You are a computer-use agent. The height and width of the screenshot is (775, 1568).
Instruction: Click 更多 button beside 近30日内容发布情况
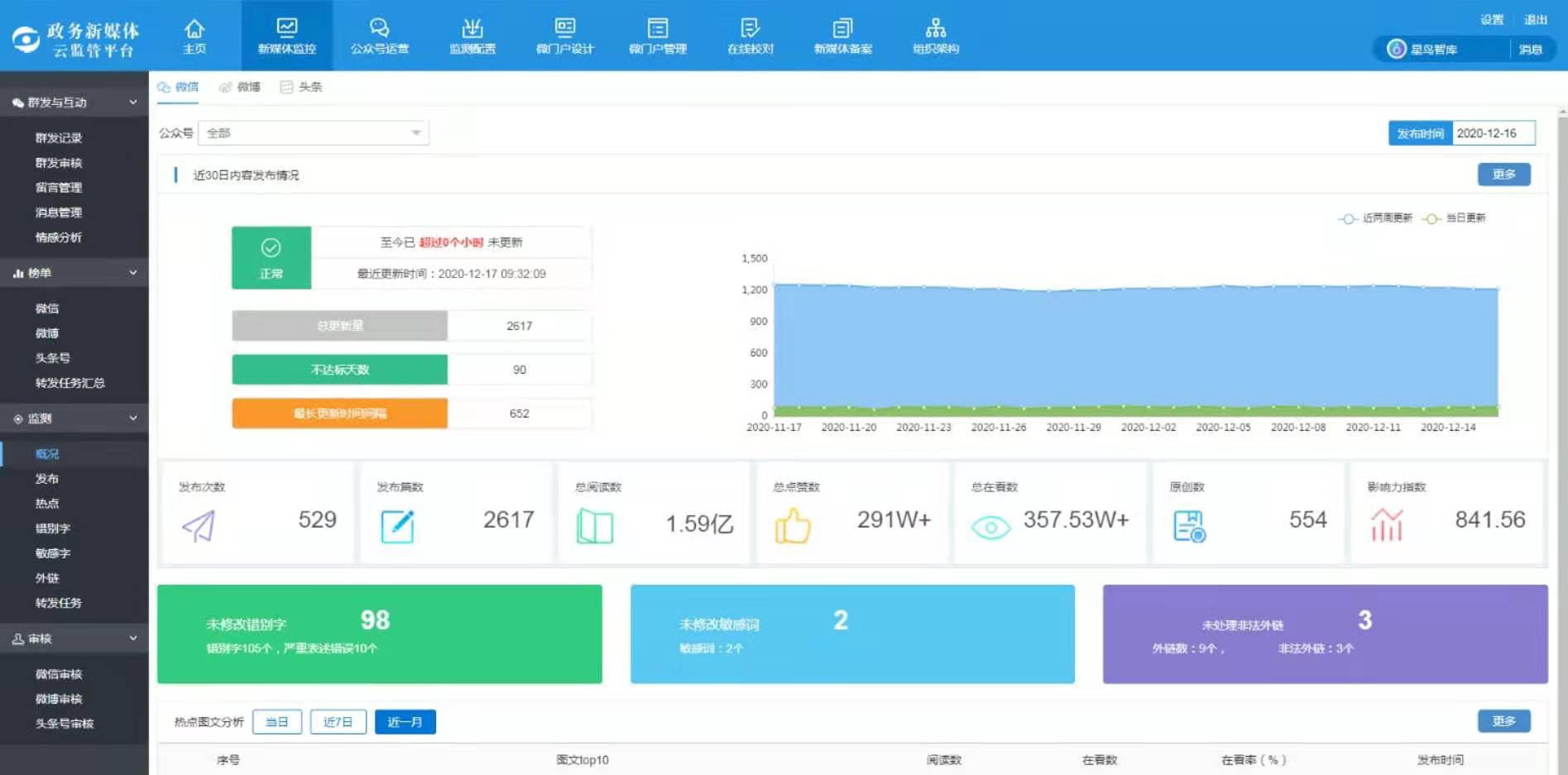pyautogui.click(x=1503, y=175)
